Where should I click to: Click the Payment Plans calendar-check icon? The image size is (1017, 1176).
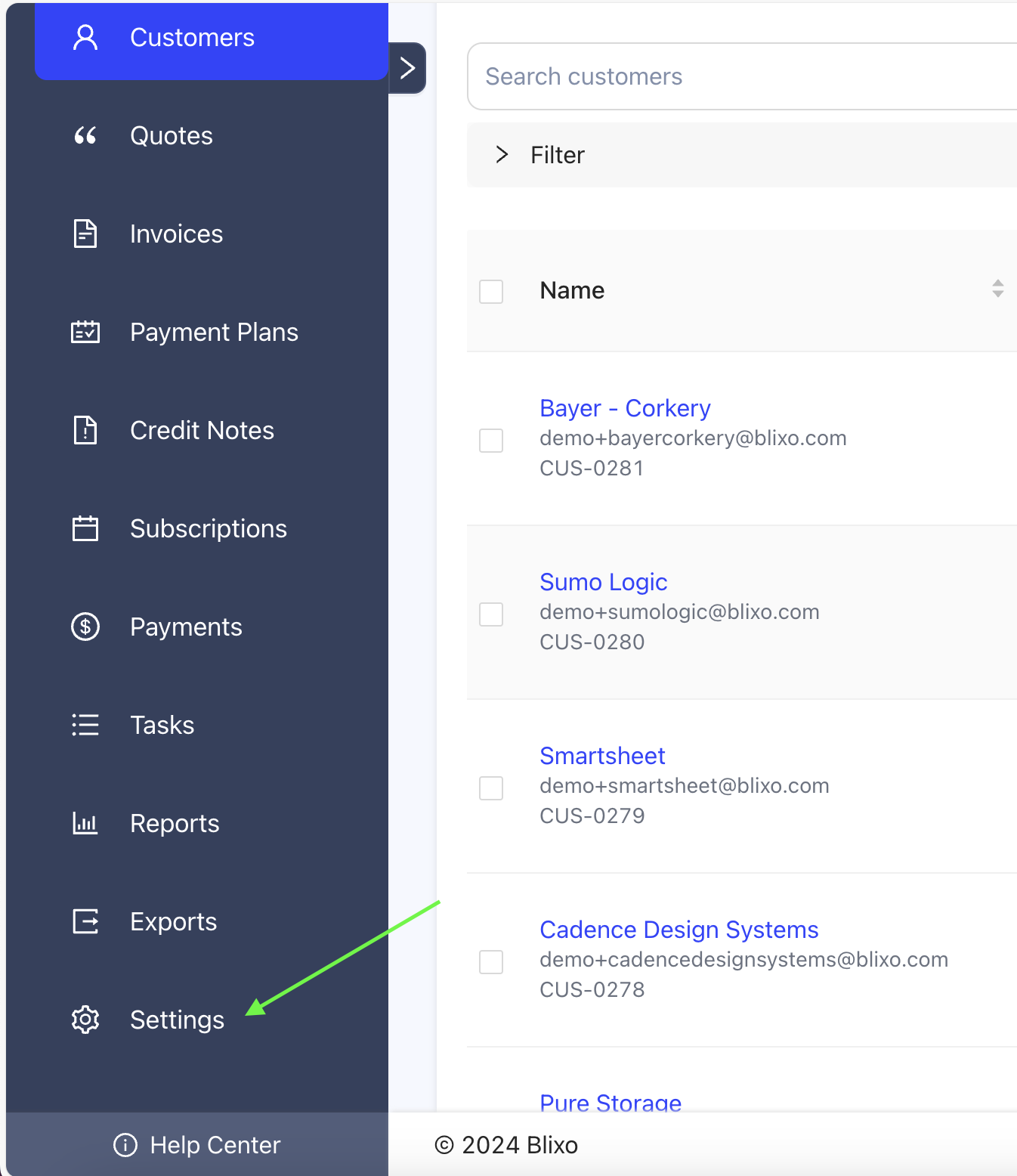[x=85, y=333]
